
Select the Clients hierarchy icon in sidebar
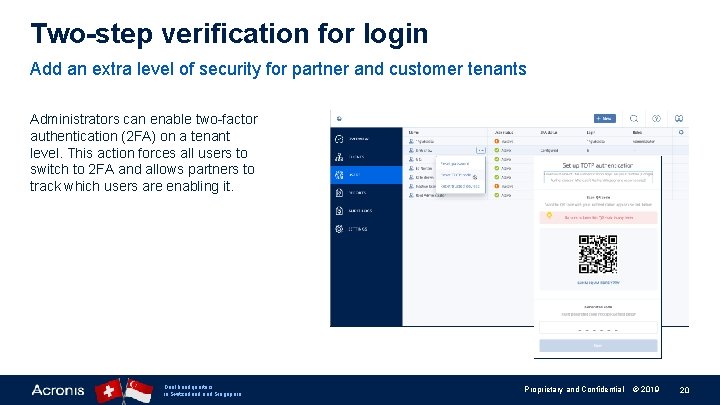click(339, 157)
